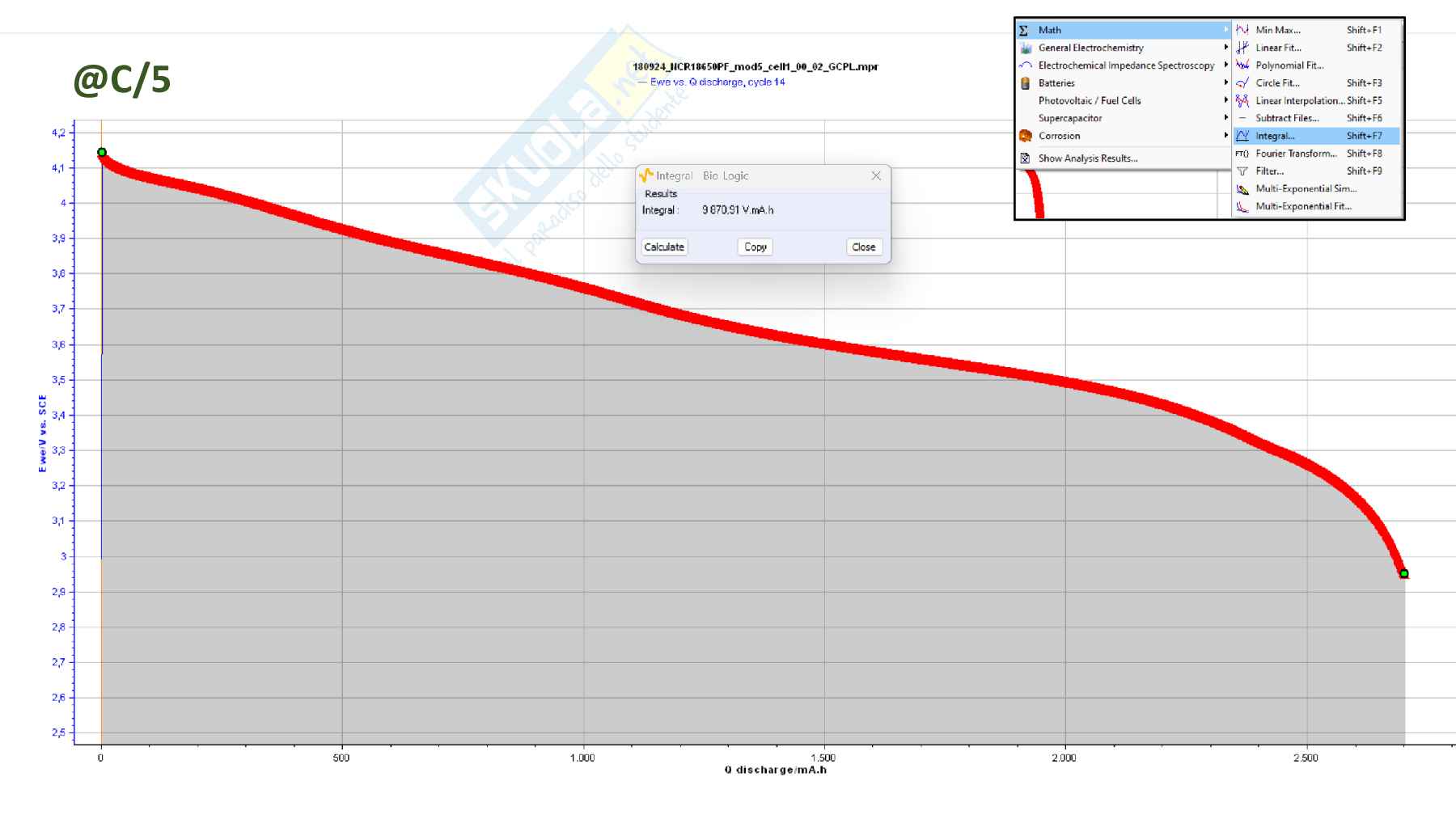
Task: Choose Fourier Transform... menu entry
Action: [x=1296, y=154]
